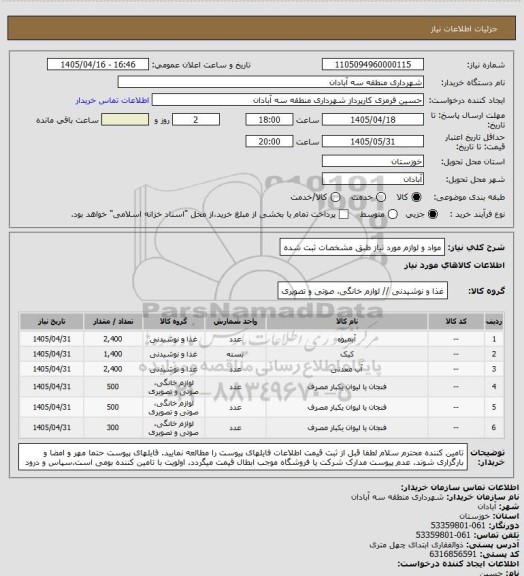Click the general description field
This screenshot has height=576, width=524.
[362, 248]
